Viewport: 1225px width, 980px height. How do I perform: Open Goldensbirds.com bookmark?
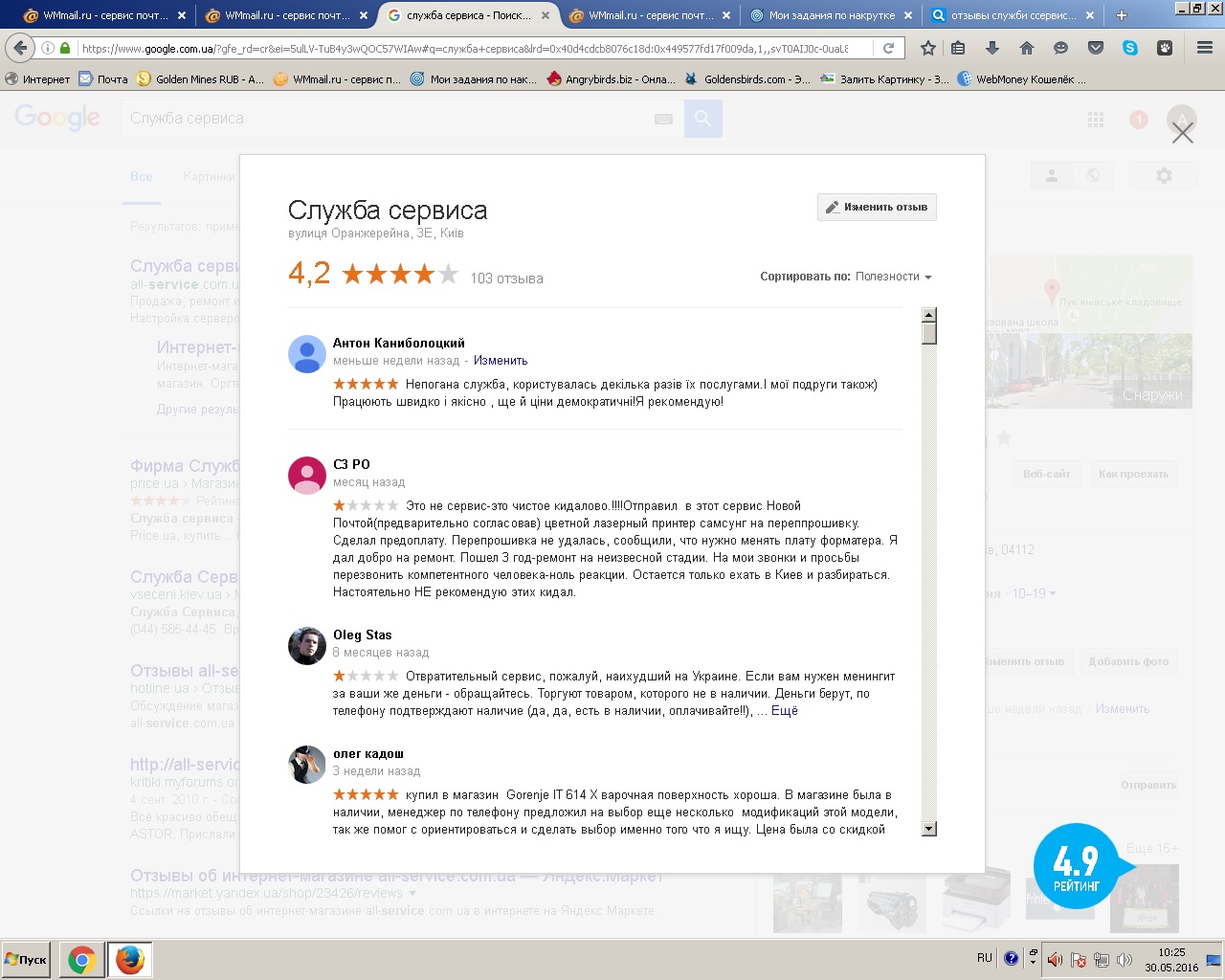click(748, 79)
